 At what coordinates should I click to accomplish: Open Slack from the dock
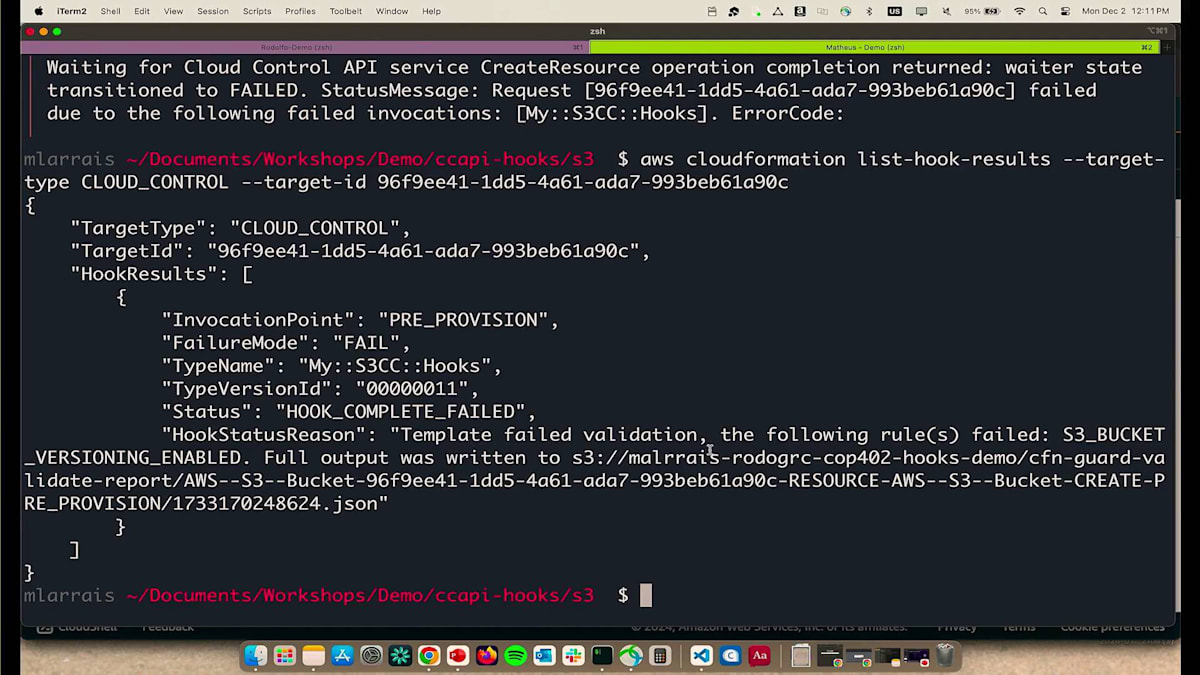pos(573,656)
